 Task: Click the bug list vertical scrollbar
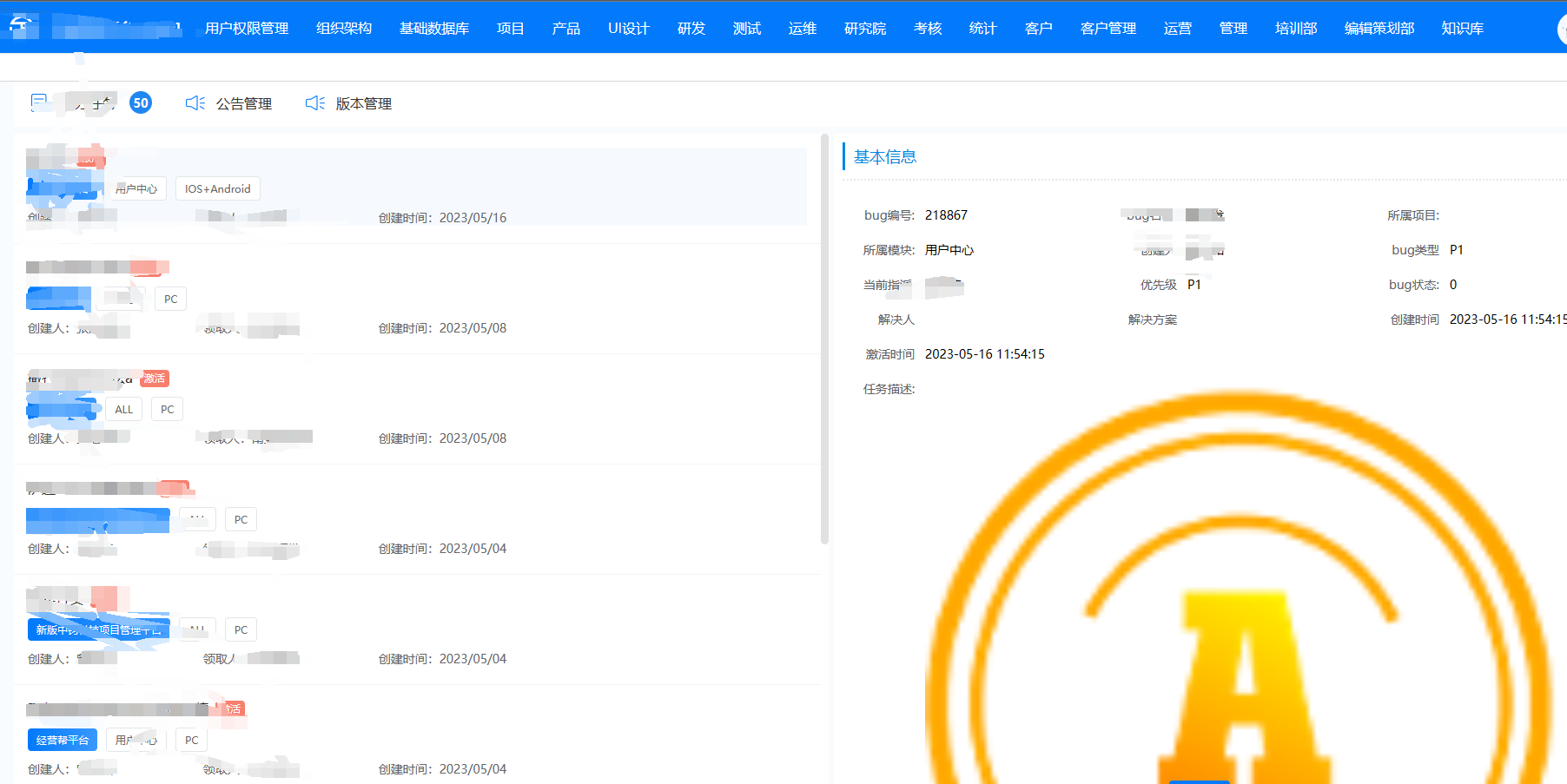click(824, 339)
